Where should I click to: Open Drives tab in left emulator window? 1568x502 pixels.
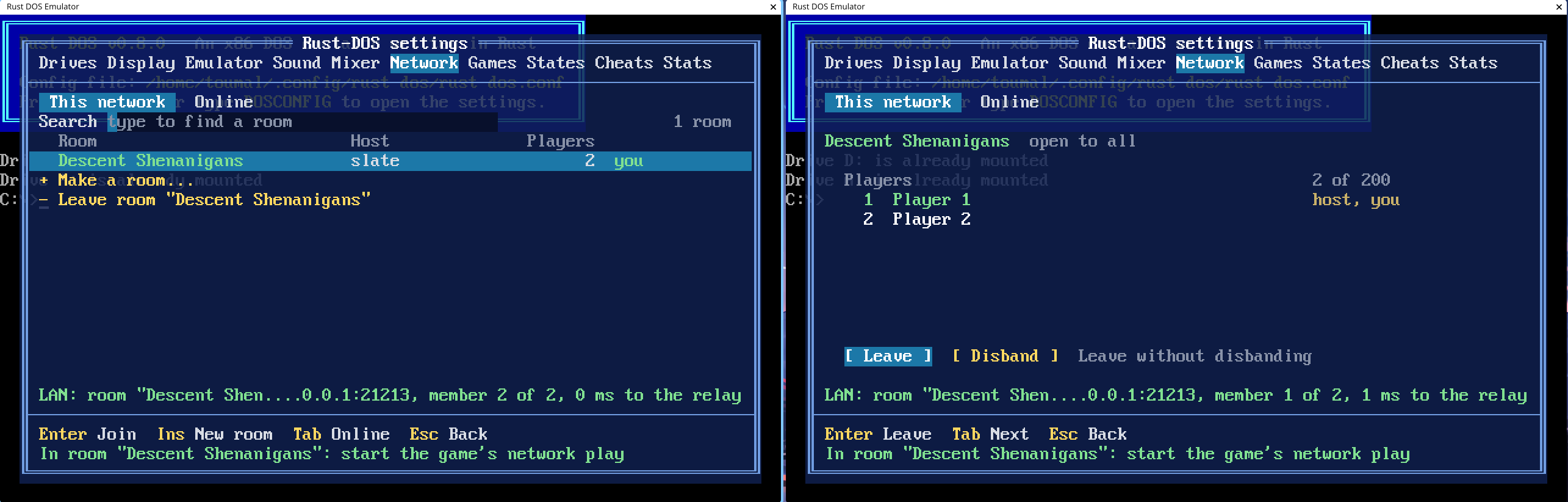pos(68,63)
